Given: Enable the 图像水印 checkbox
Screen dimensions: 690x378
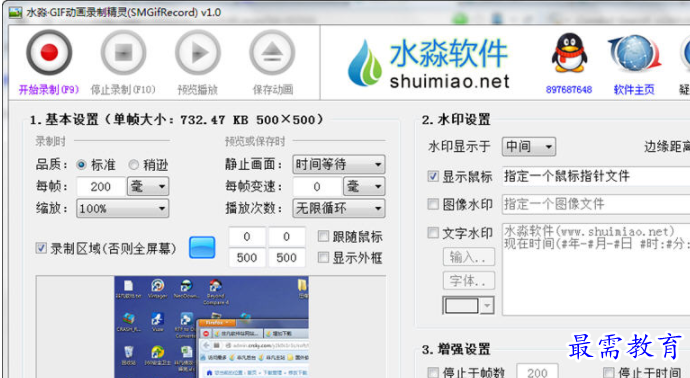Looking at the screenshot, I should [433, 204].
